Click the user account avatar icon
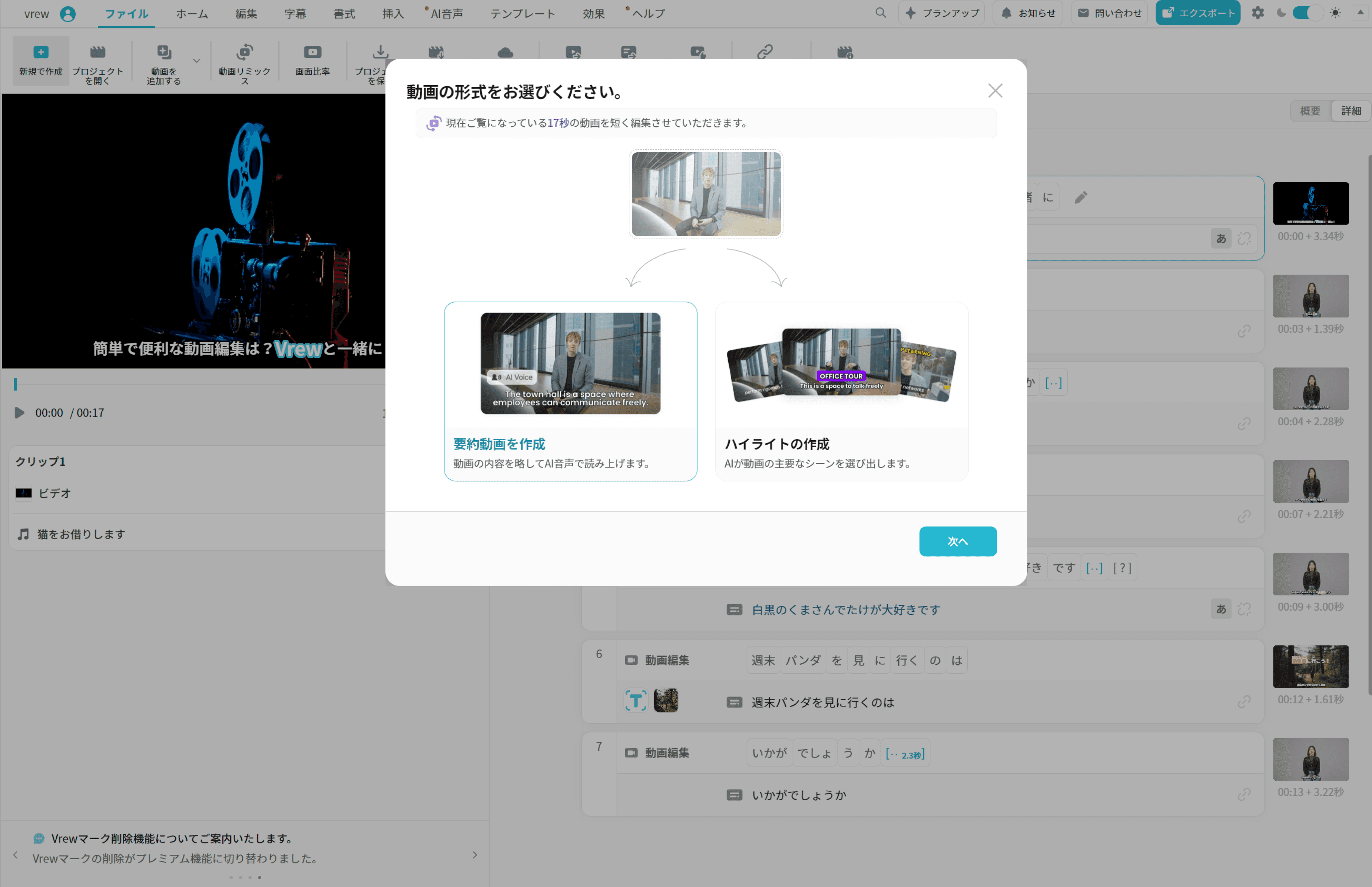The width and height of the screenshot is (1372, 887). pos(68,14)
